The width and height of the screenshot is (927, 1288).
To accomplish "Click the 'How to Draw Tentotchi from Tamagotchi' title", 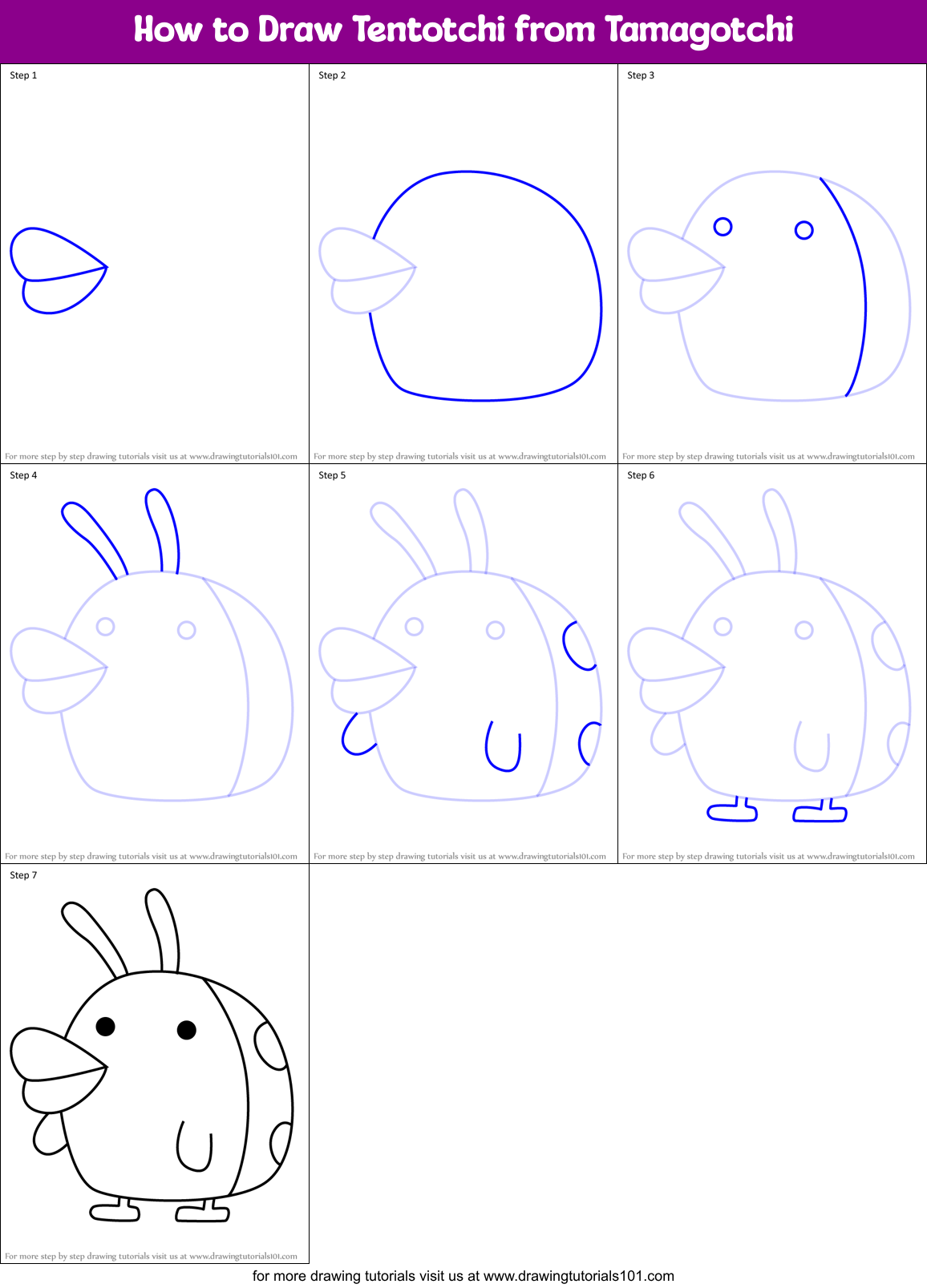I will coord(463,30).
